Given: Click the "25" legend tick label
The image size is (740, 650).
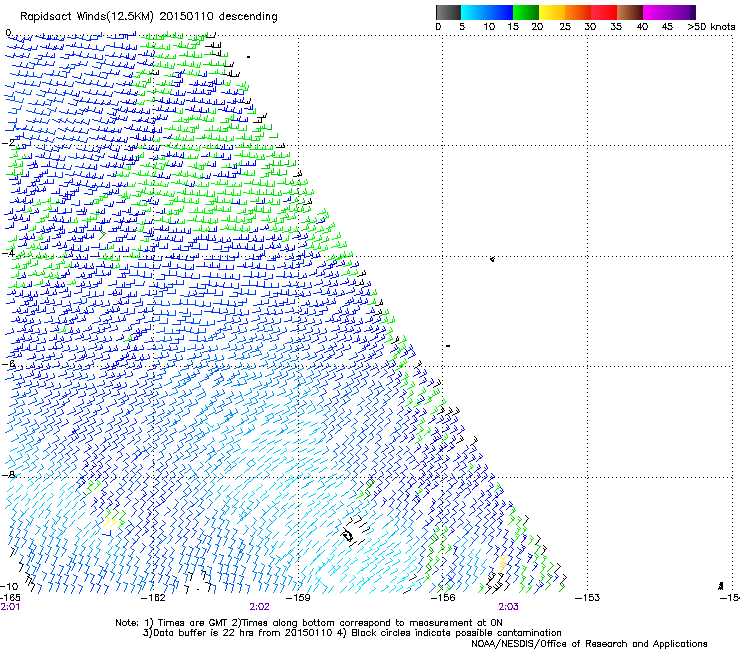Looking at the screenshot, I should click(565, 27).
